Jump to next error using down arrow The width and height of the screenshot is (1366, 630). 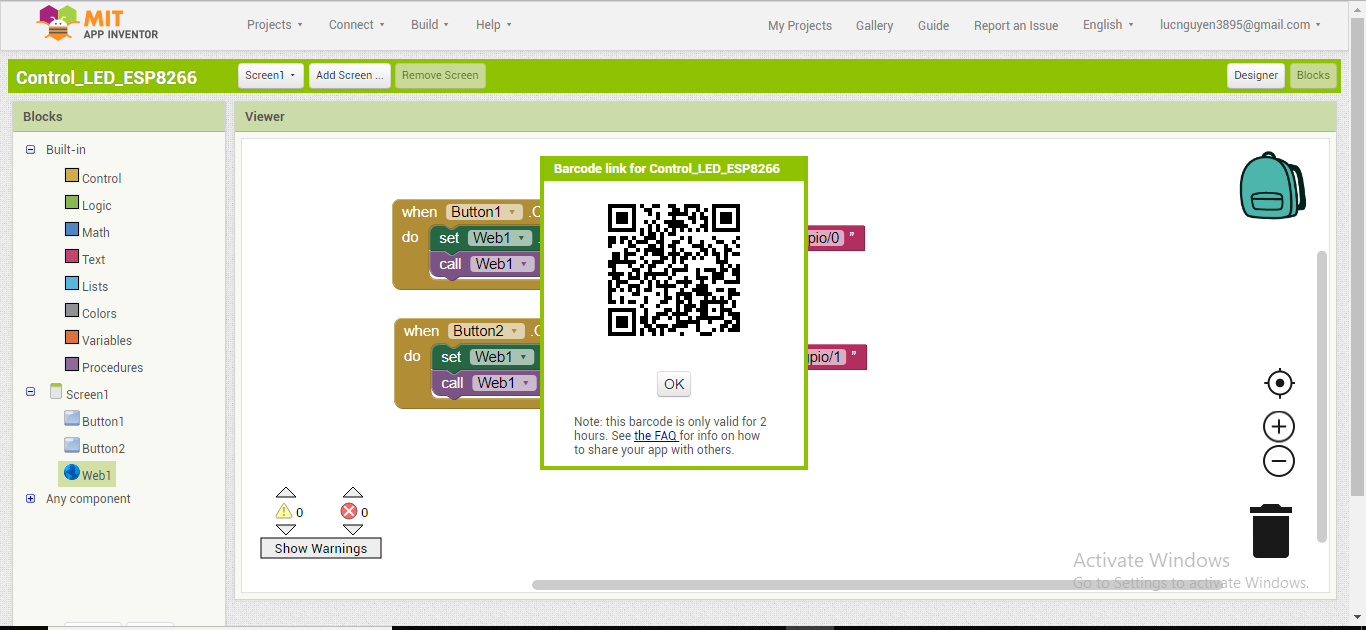(352, 530)
